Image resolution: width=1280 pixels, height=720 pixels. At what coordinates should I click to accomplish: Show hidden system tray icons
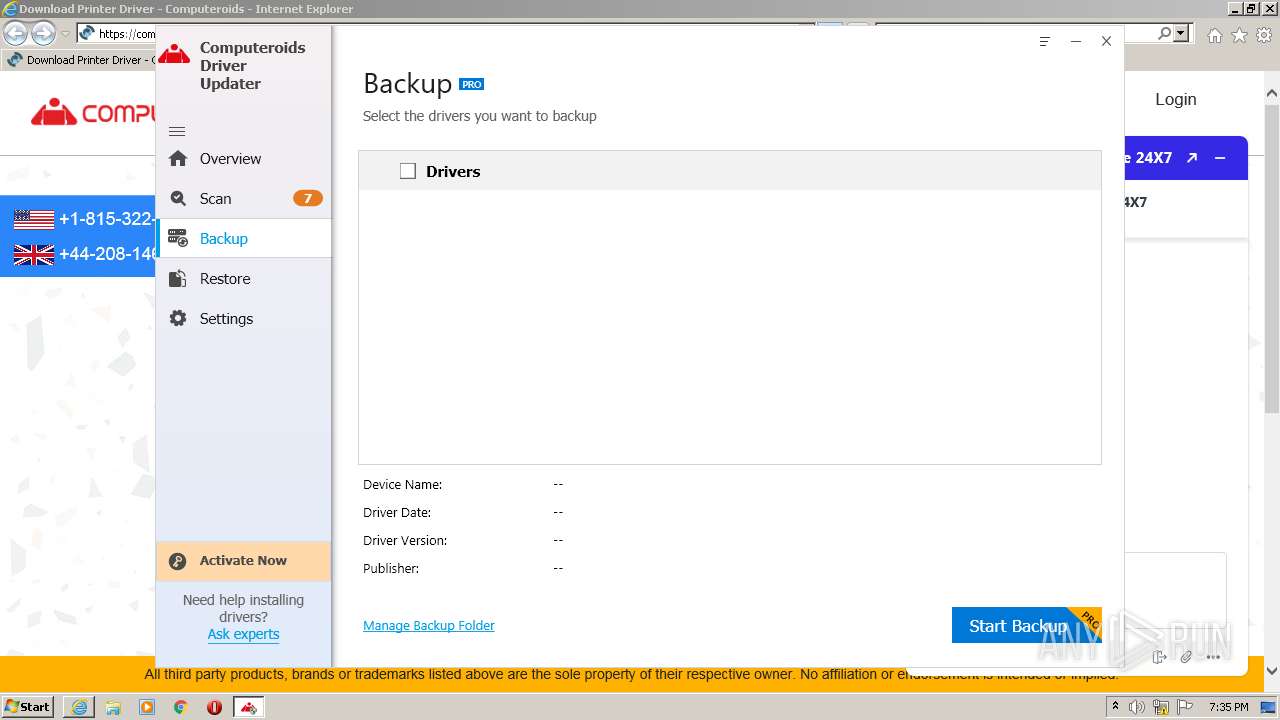[1115, 707]
